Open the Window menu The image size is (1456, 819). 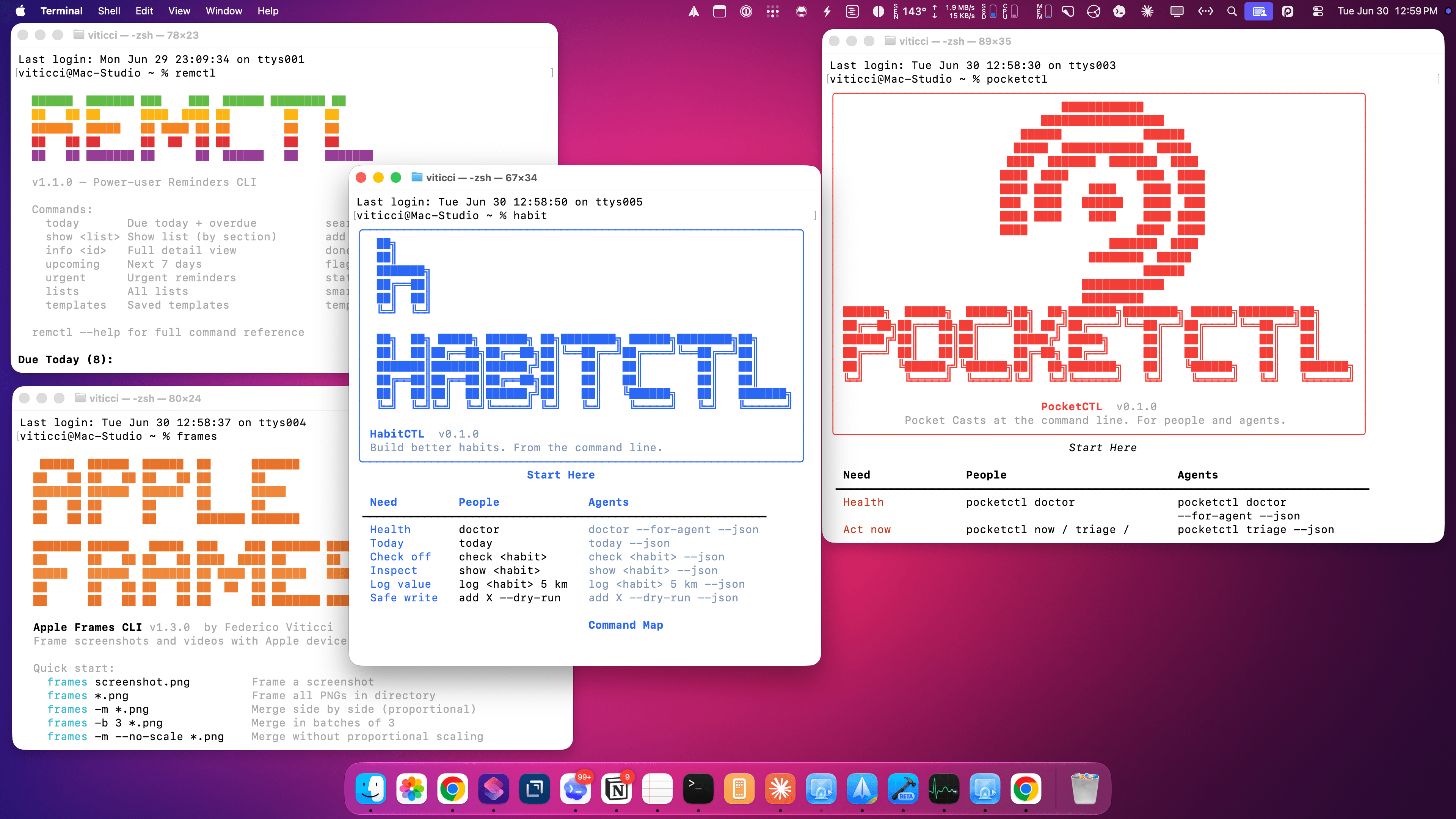point(224,11)
